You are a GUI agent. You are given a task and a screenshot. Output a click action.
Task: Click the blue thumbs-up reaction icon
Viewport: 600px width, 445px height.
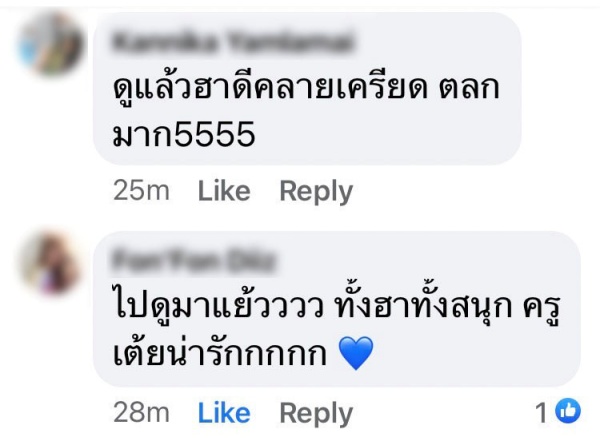coord(567,411)
